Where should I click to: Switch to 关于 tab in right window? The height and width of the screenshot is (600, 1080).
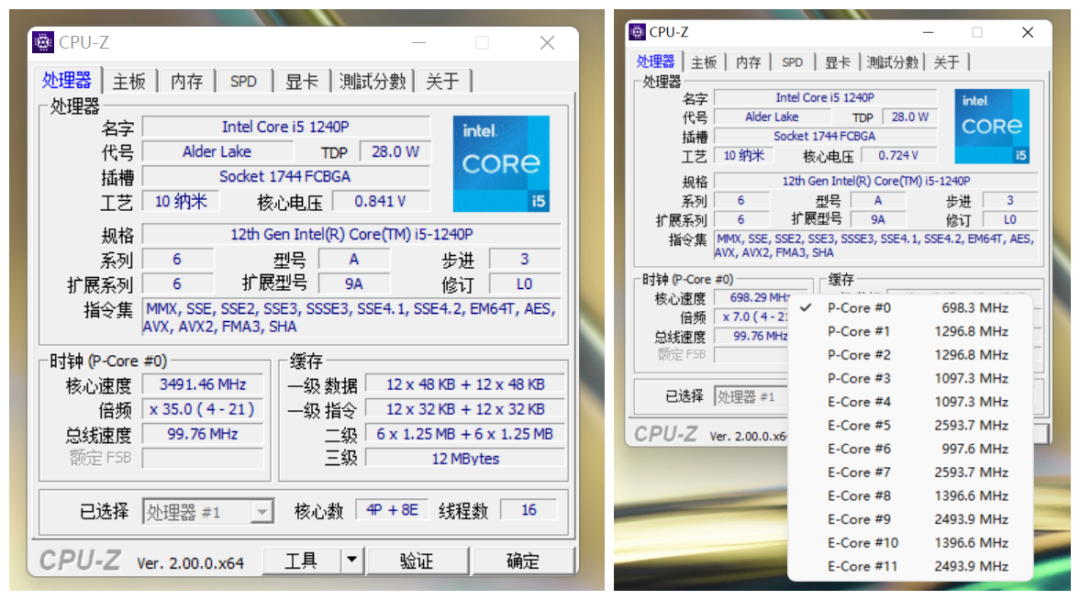[946, 62]
